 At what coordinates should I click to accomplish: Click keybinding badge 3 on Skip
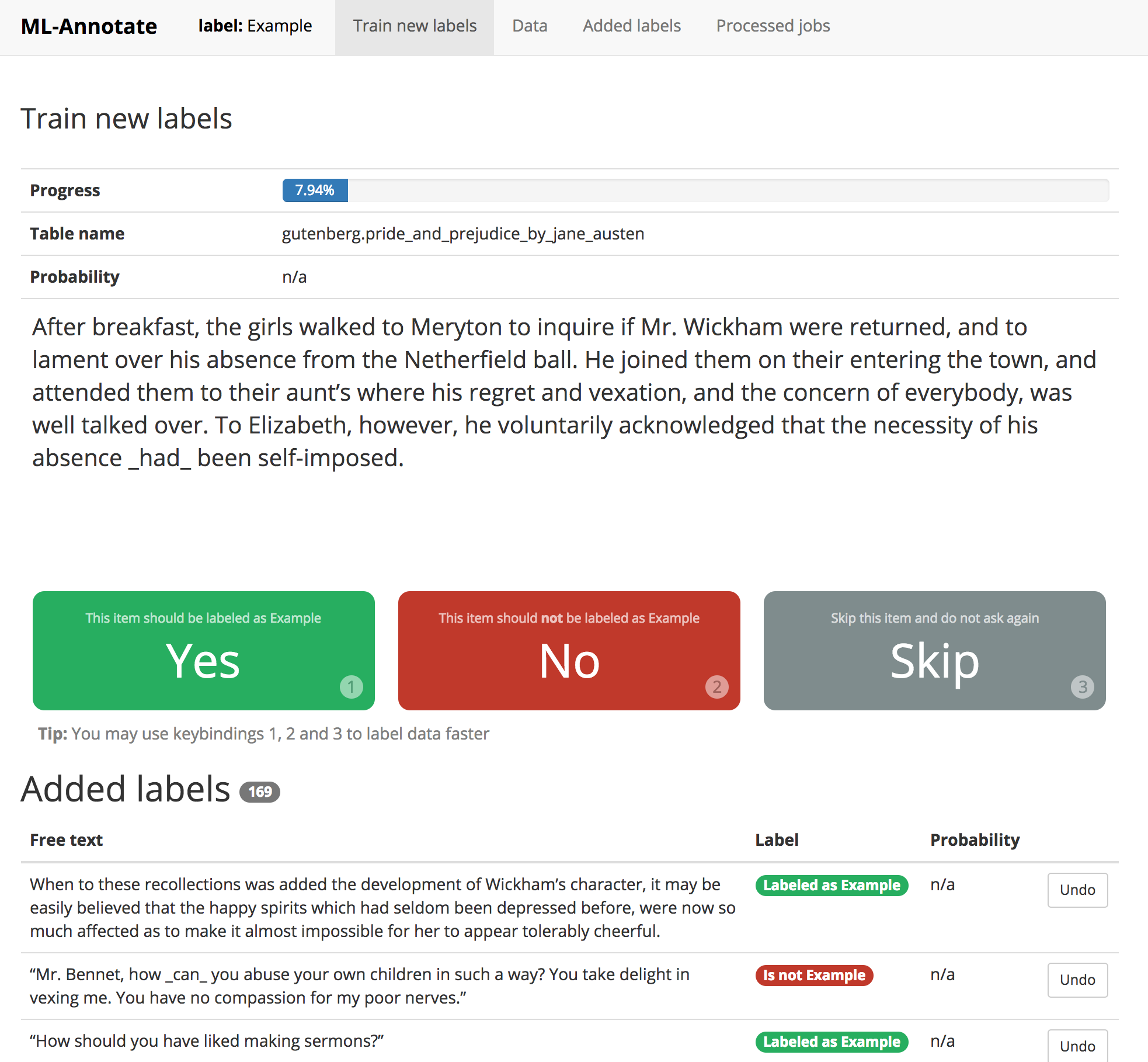(x=1082, y=686)
